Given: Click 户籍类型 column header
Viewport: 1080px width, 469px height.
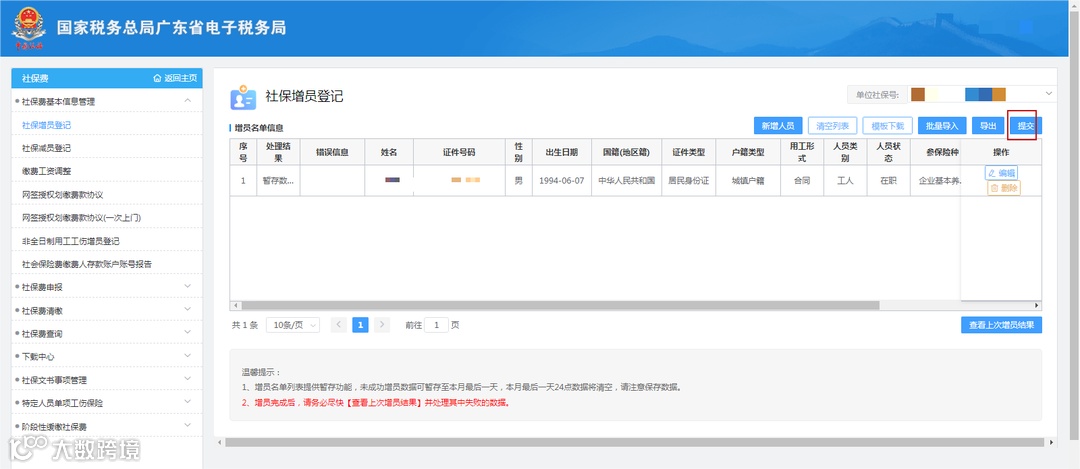Looking at the screenshot, I should click(x=747, y=152).
